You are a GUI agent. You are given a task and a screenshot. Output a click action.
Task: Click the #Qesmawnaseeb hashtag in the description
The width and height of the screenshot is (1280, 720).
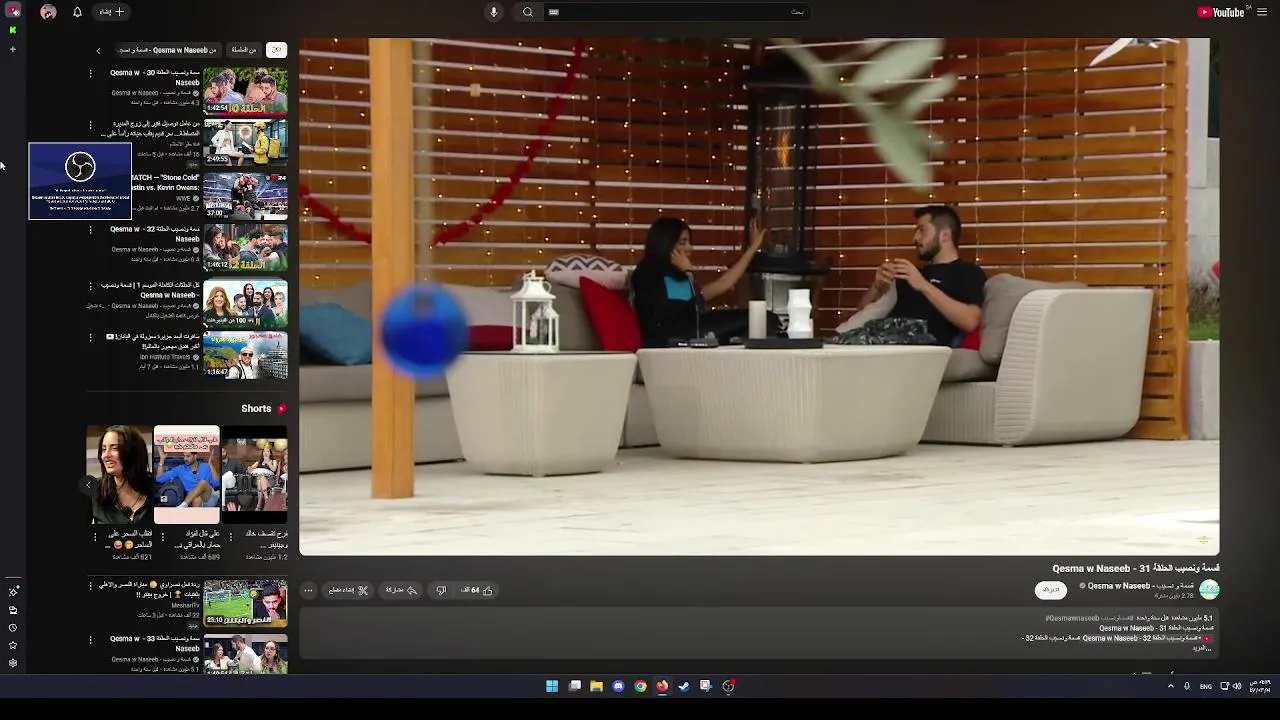coord(1072,618)
